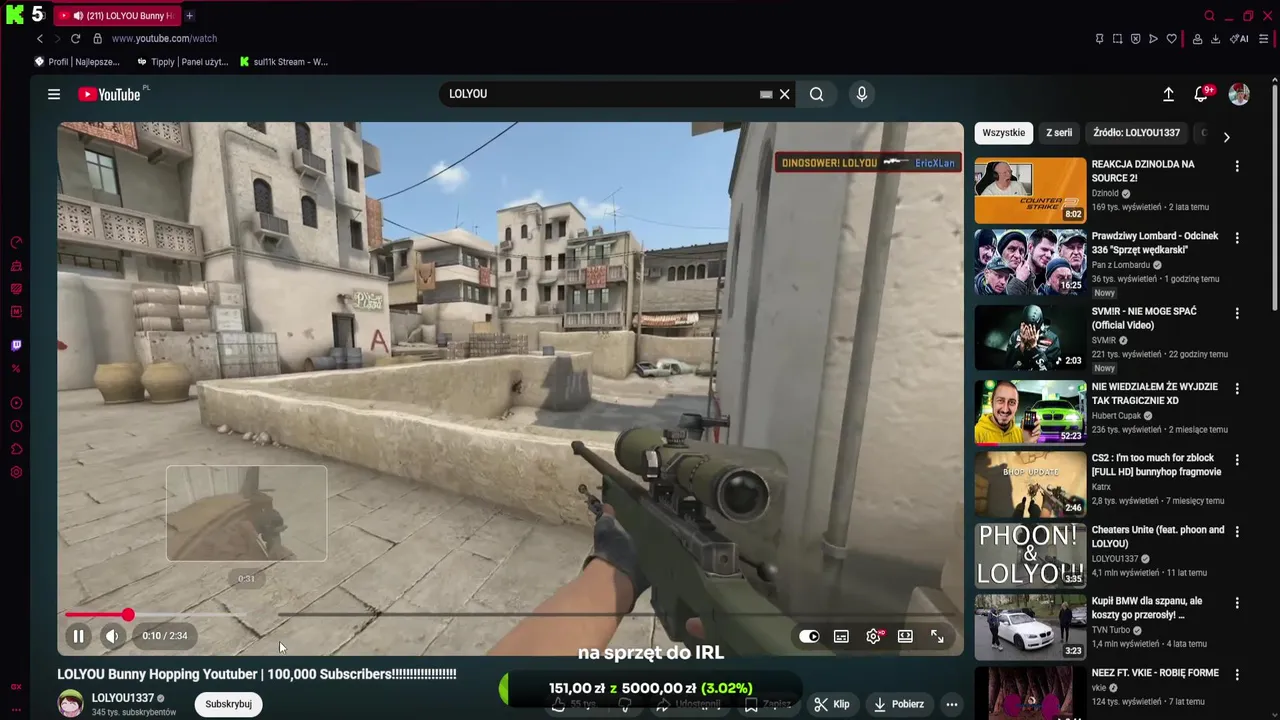Show more filter chips with right arrow

click(1226, 137)
